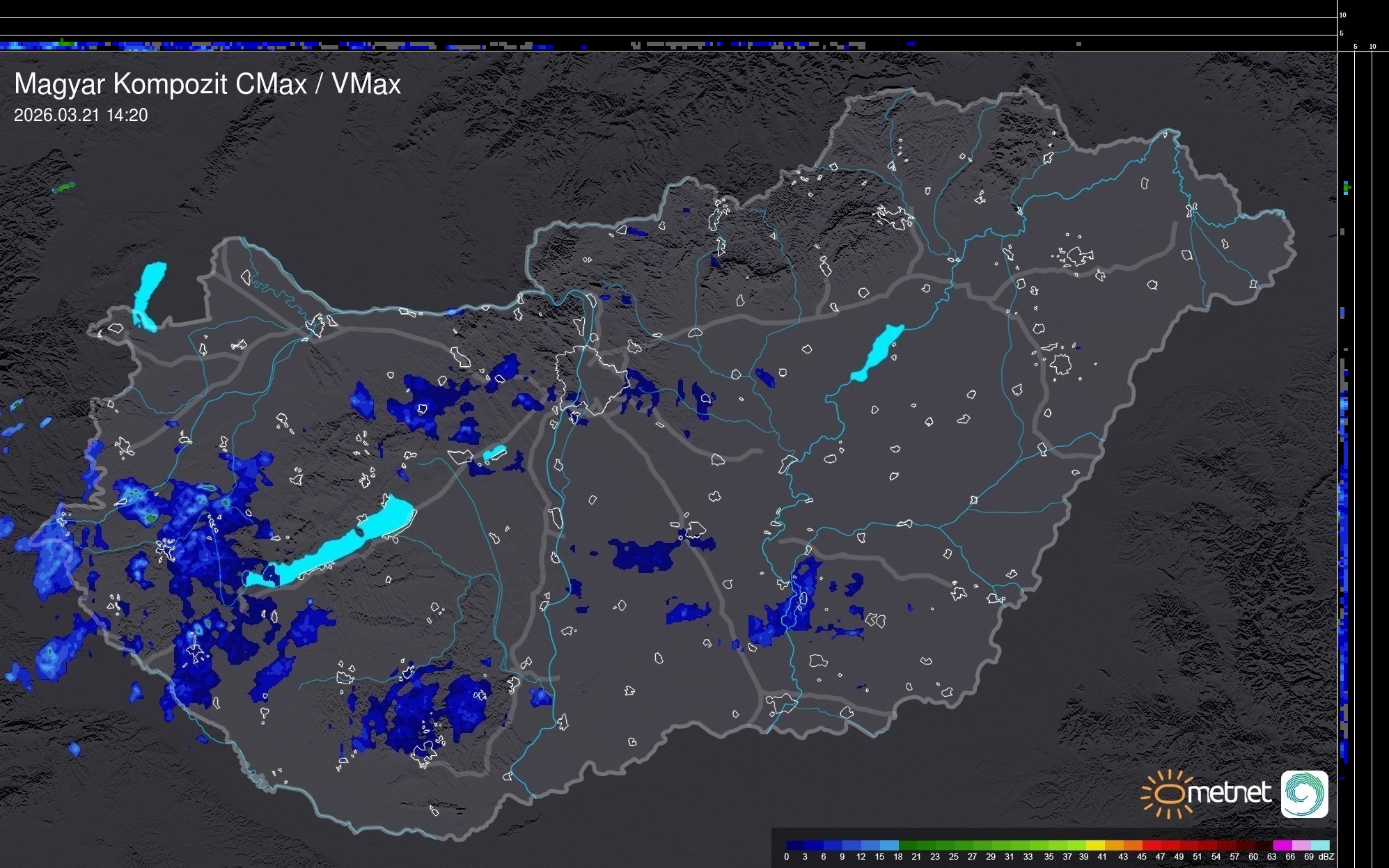Screen dimensions: 1389x868
Task: Click the Magyar Kompozit CMax / VMax title
Action: 207,84
